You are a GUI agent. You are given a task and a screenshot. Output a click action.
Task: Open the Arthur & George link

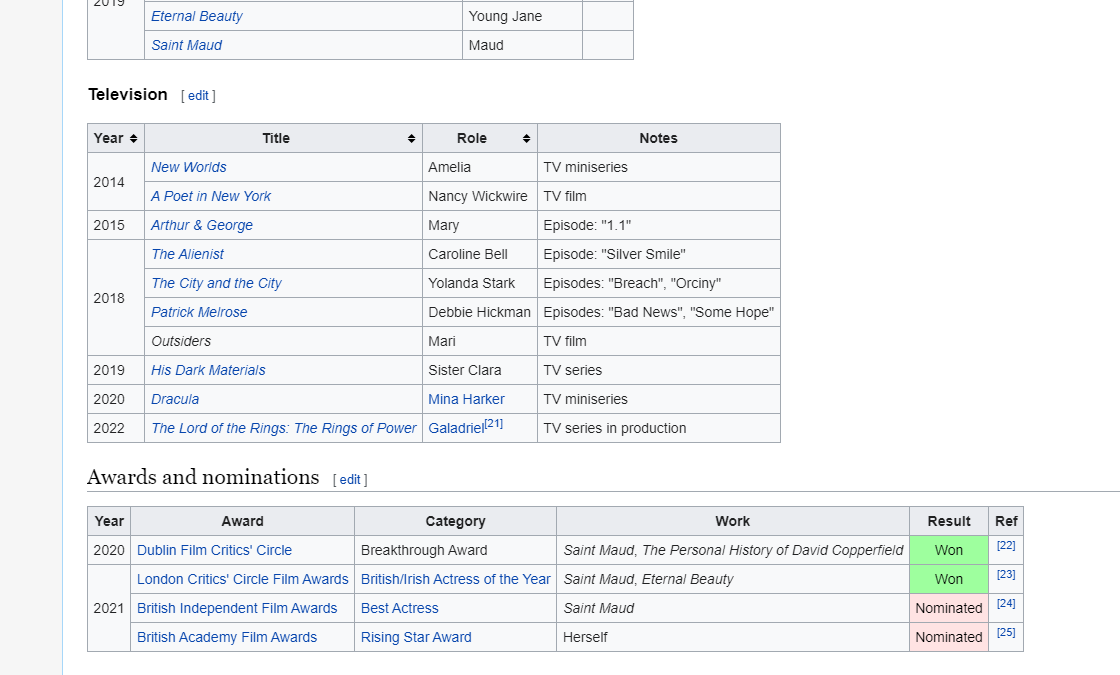201,225
